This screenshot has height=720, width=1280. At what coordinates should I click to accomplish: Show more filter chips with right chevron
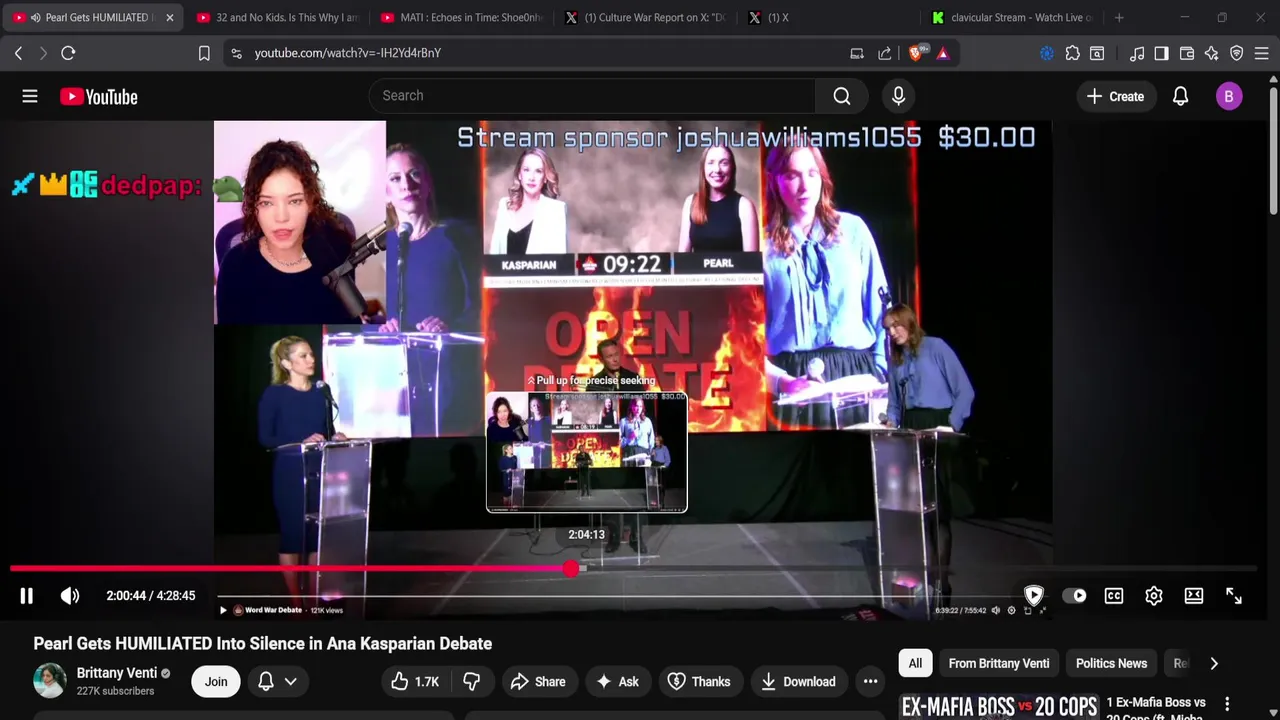click(1214, 663)
